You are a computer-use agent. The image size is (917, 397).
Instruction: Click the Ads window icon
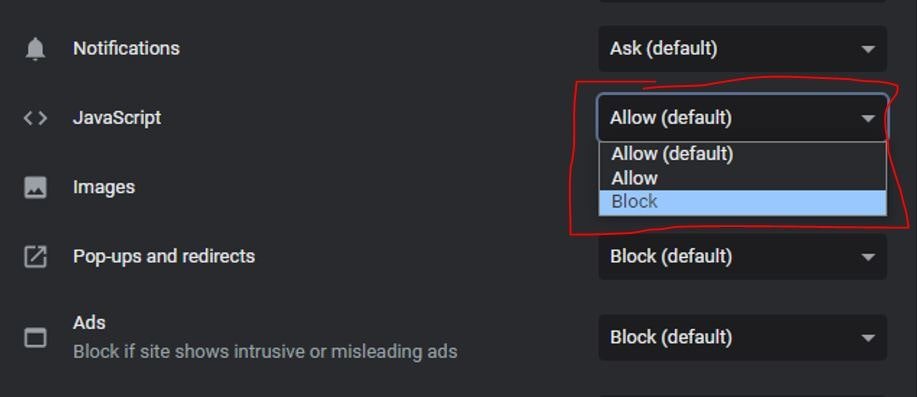(35, 337)
